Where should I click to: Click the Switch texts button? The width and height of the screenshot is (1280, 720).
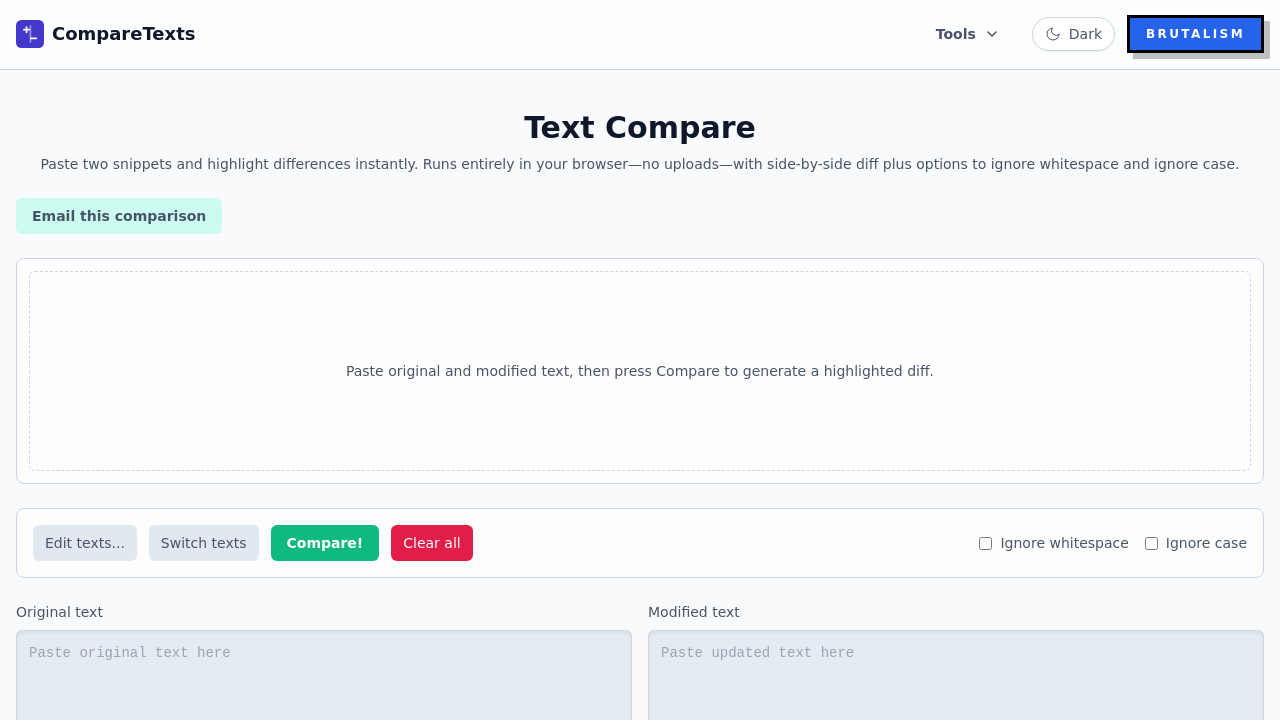coord(204,543)
